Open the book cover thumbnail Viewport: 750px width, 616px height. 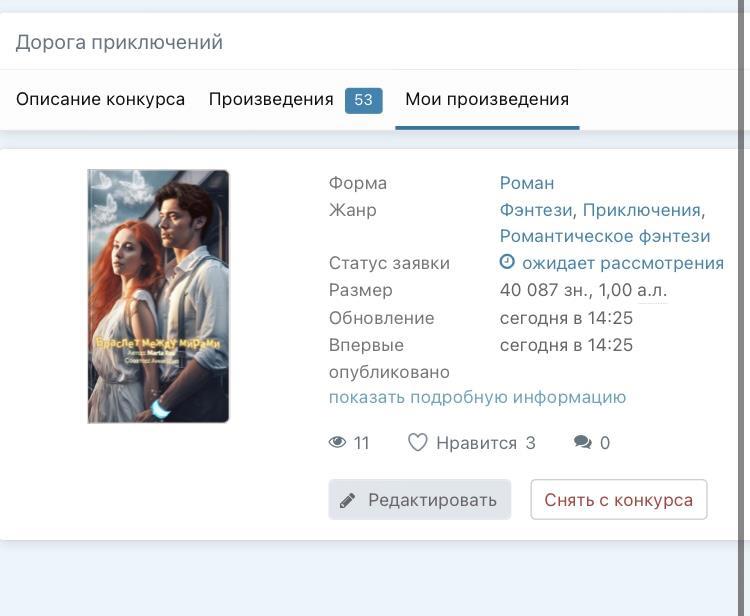point(159,296)
